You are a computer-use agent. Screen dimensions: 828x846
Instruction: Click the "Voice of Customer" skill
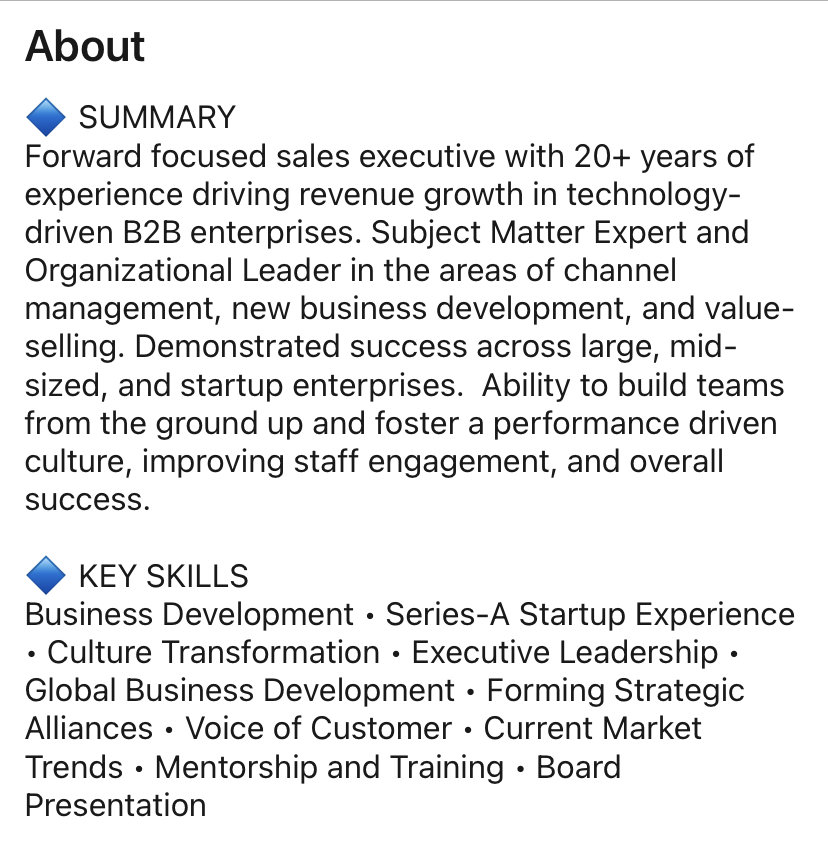tap(319, 728)
